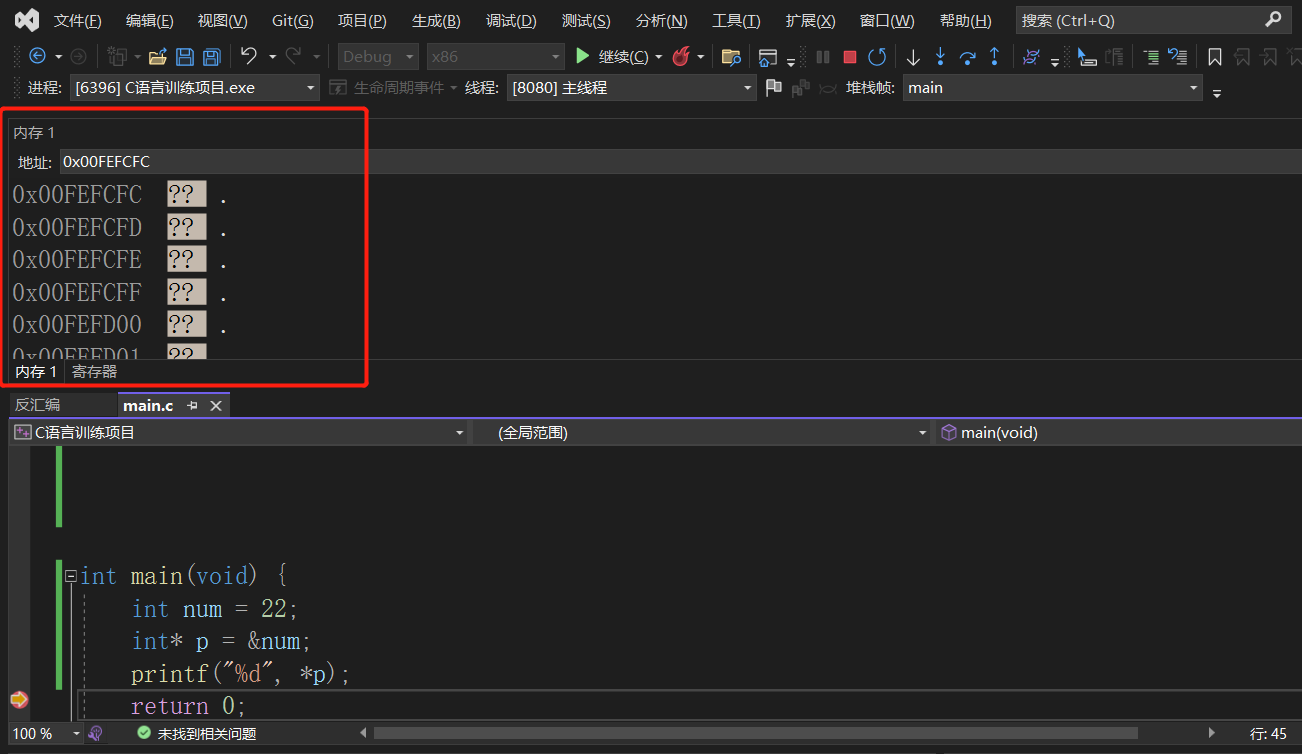The image size is (1302, 754).
Task: Open the 调试(D) menu
Action: (x=511, y=20)
